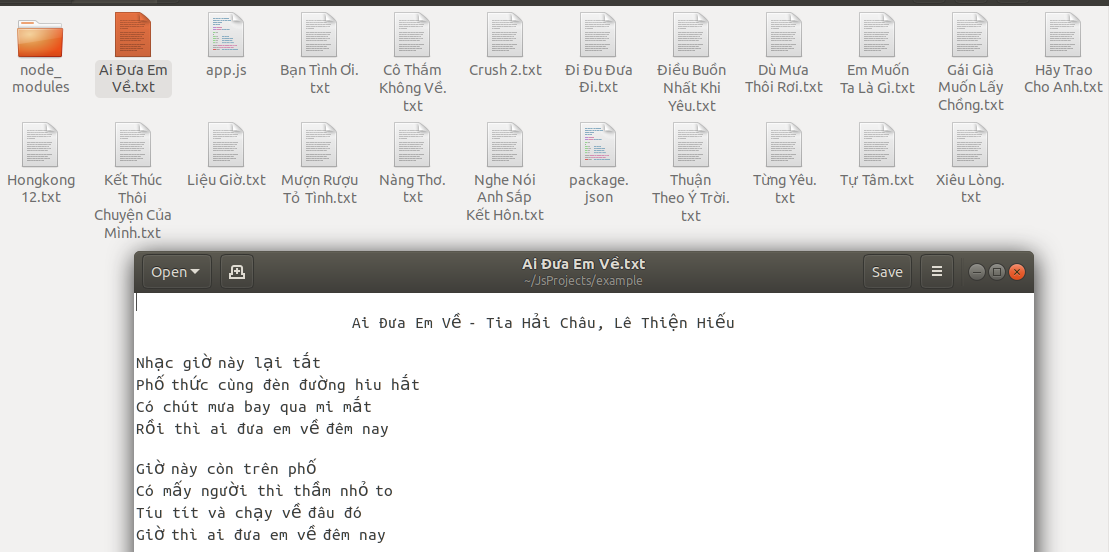Select the Ai Đưa Em Về.txt file icon
1109x552 pixels.
[133, 35]
